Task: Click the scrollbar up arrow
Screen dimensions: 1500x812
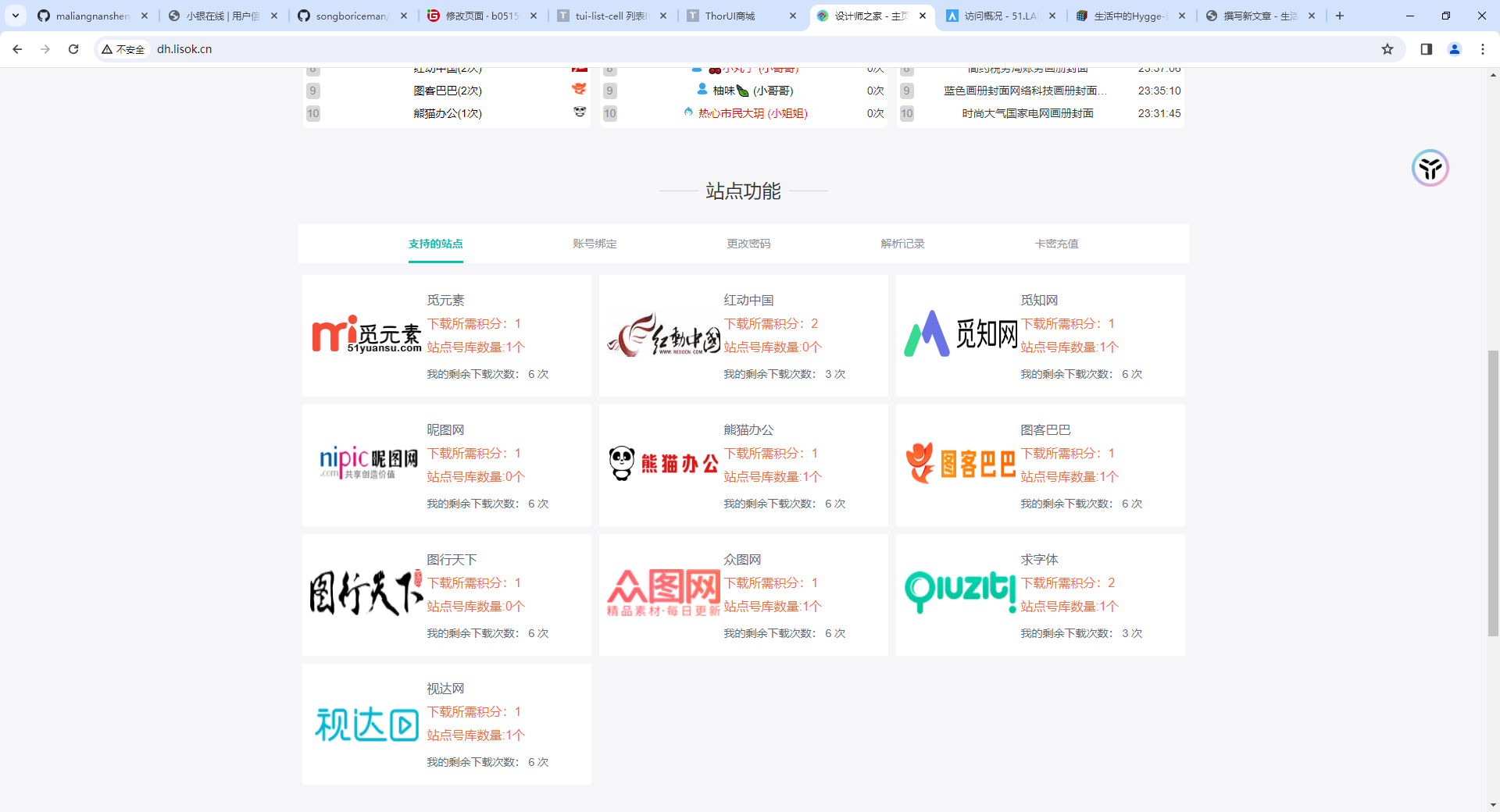Action: pos(1493,75)
